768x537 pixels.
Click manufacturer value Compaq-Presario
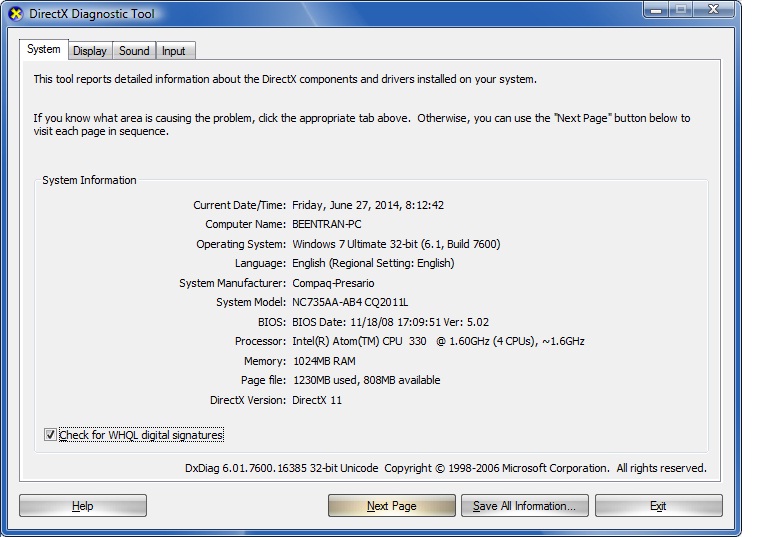coord(333,283)
